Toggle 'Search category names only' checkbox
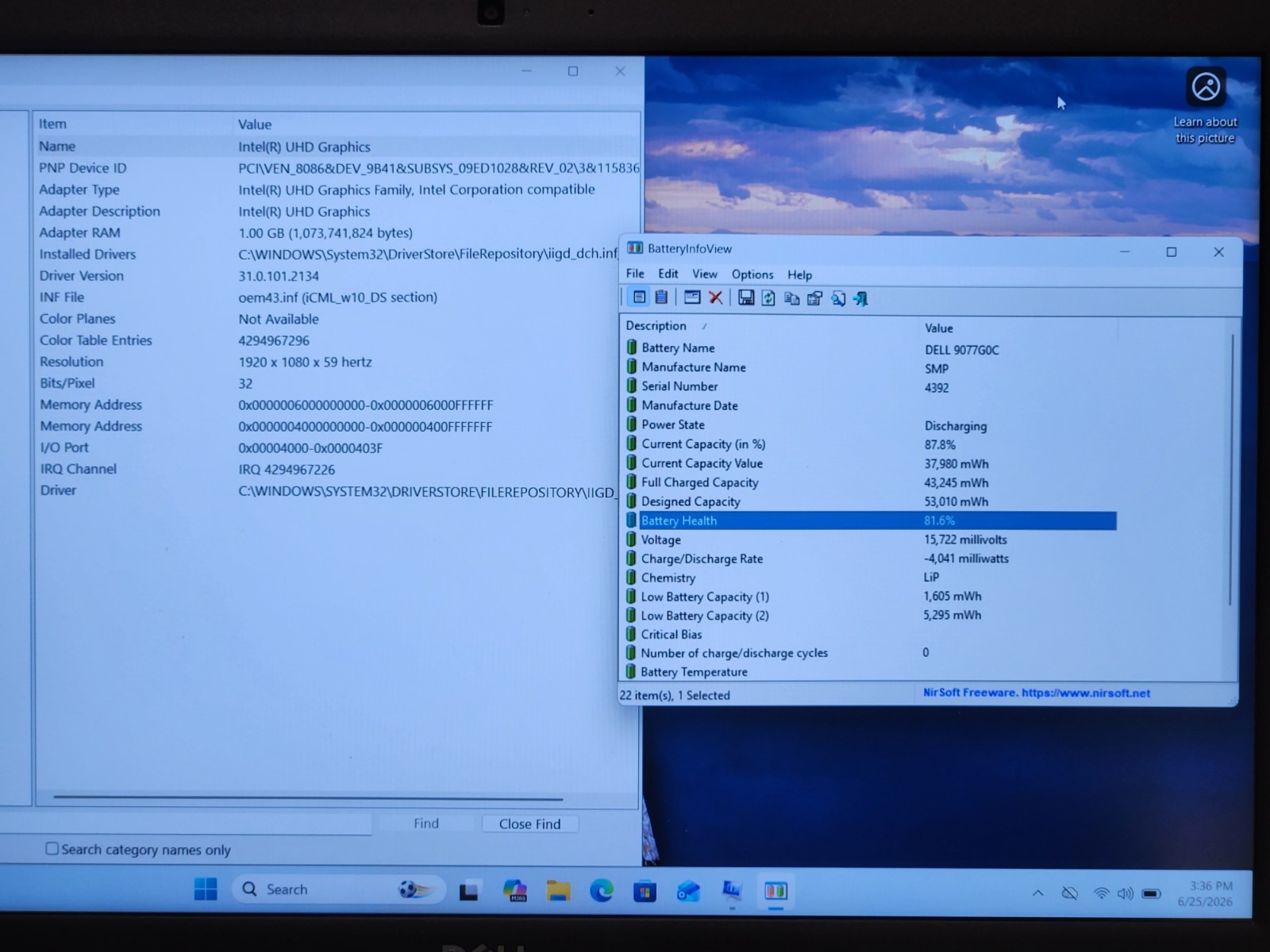The image size is (1270, 952). [52, 849]
